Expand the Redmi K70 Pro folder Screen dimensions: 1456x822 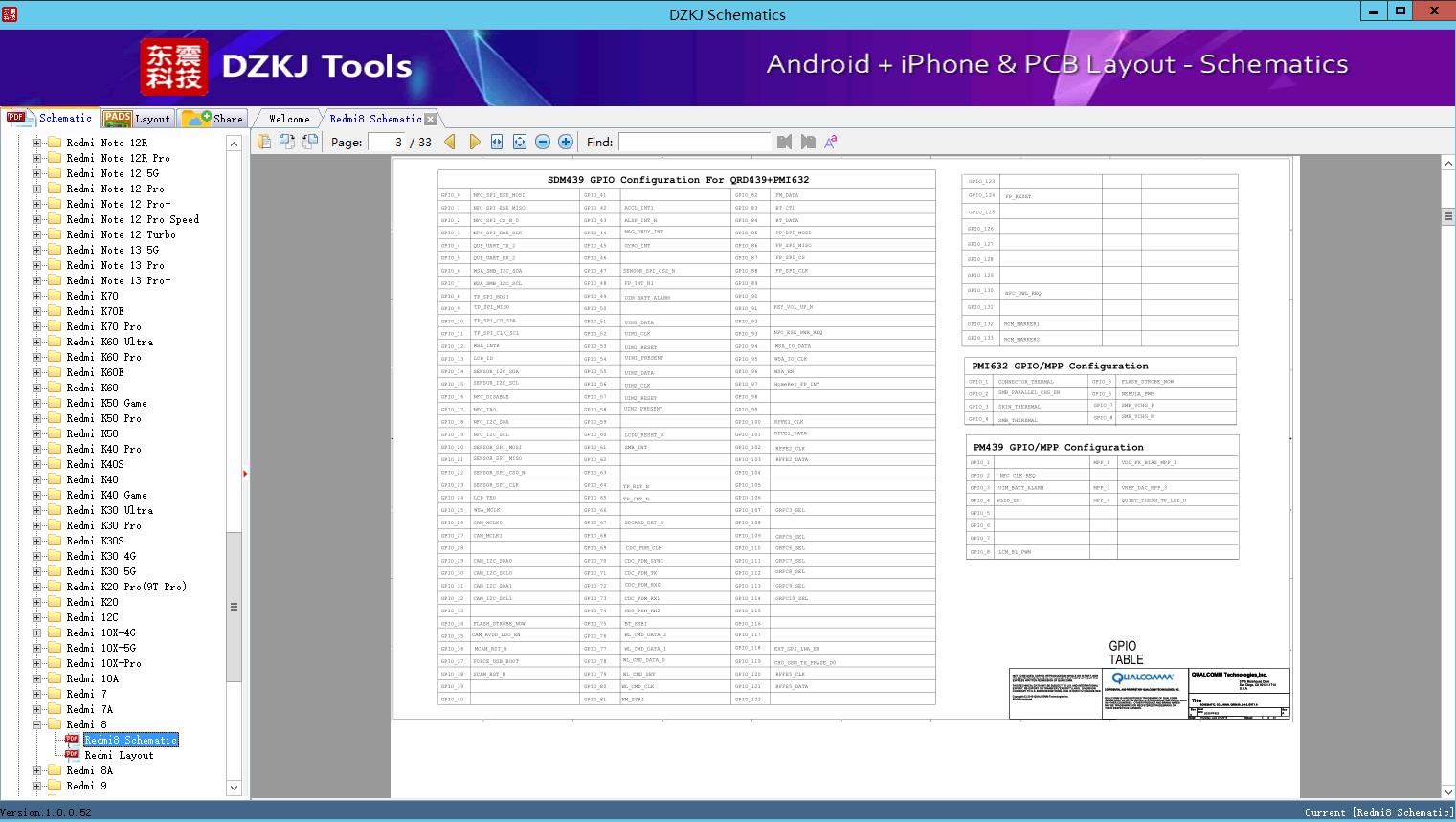pos(36,326)
